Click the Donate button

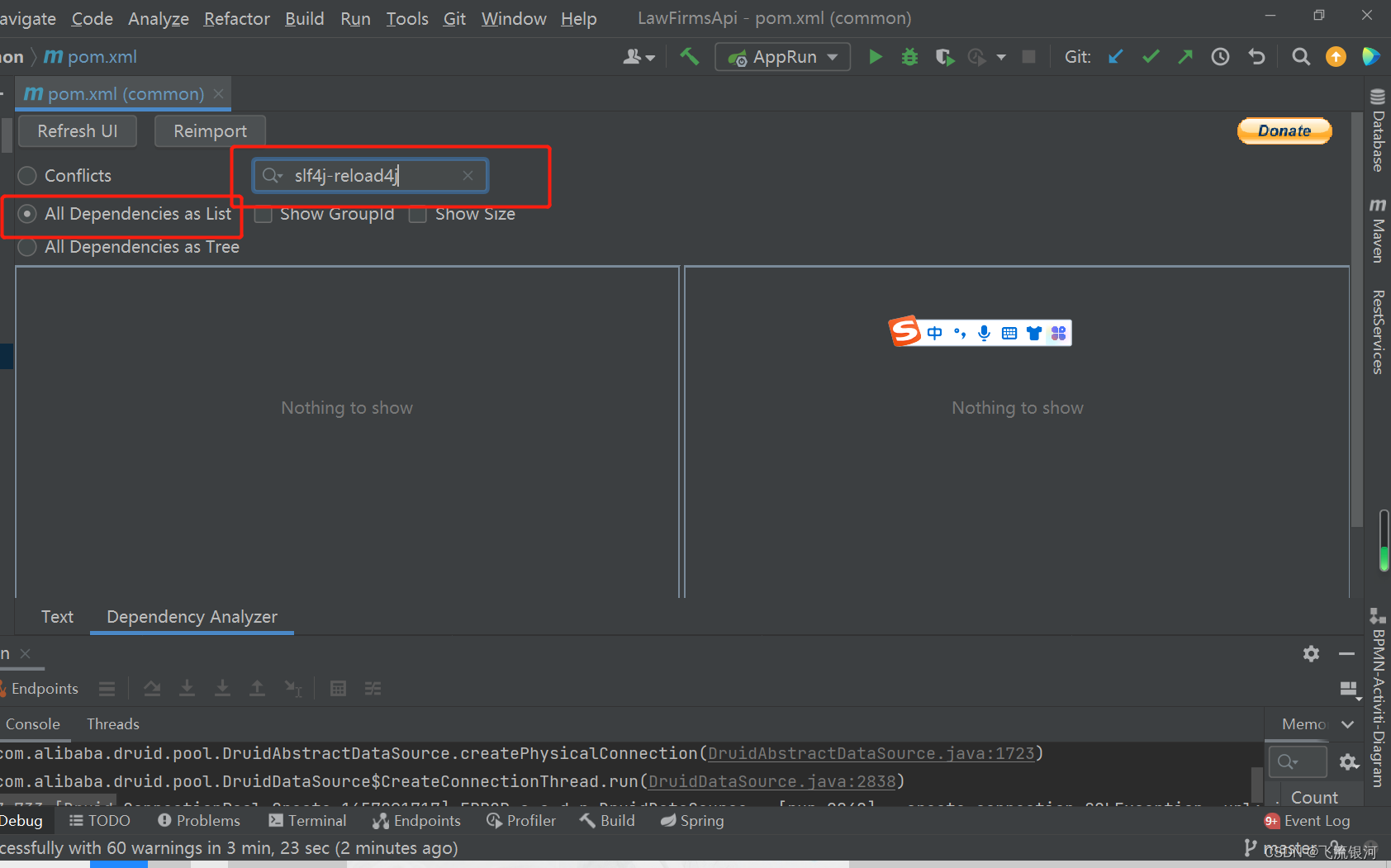point(1284,130)
